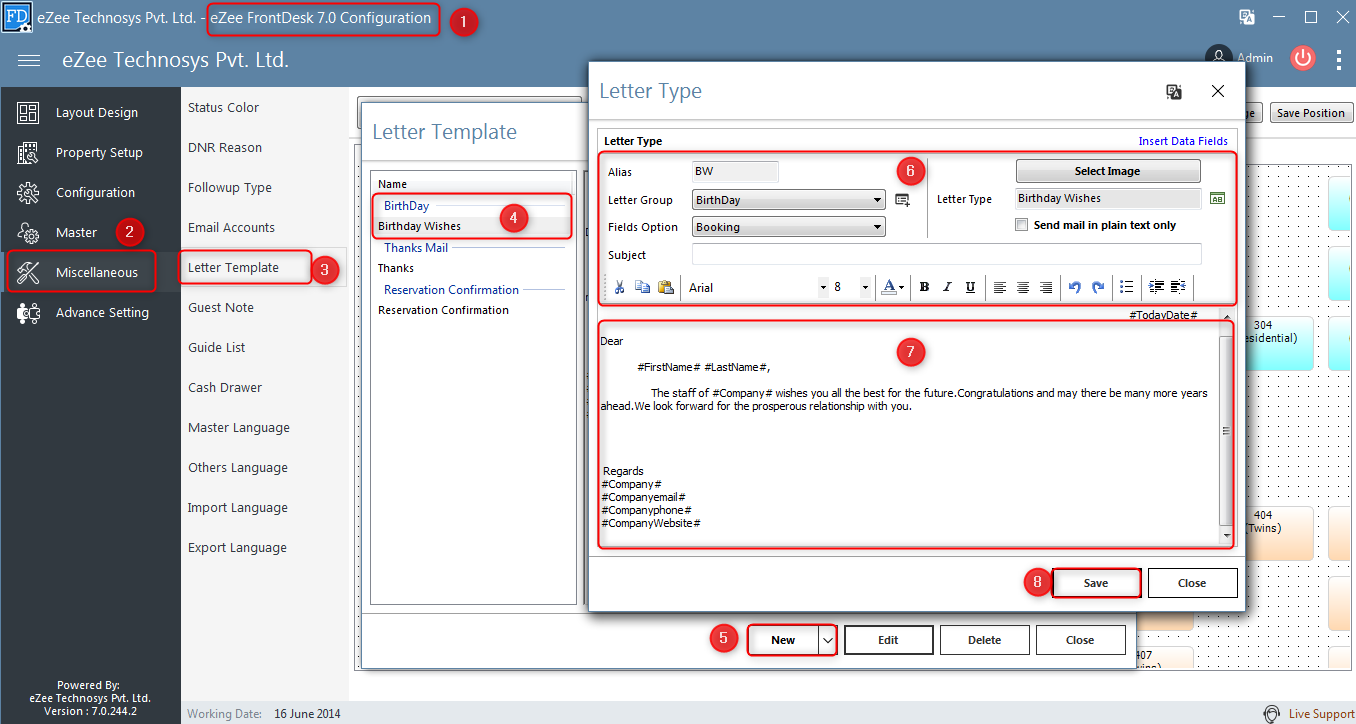
Task: Click Save Position button
Action: click(1310, 113)
